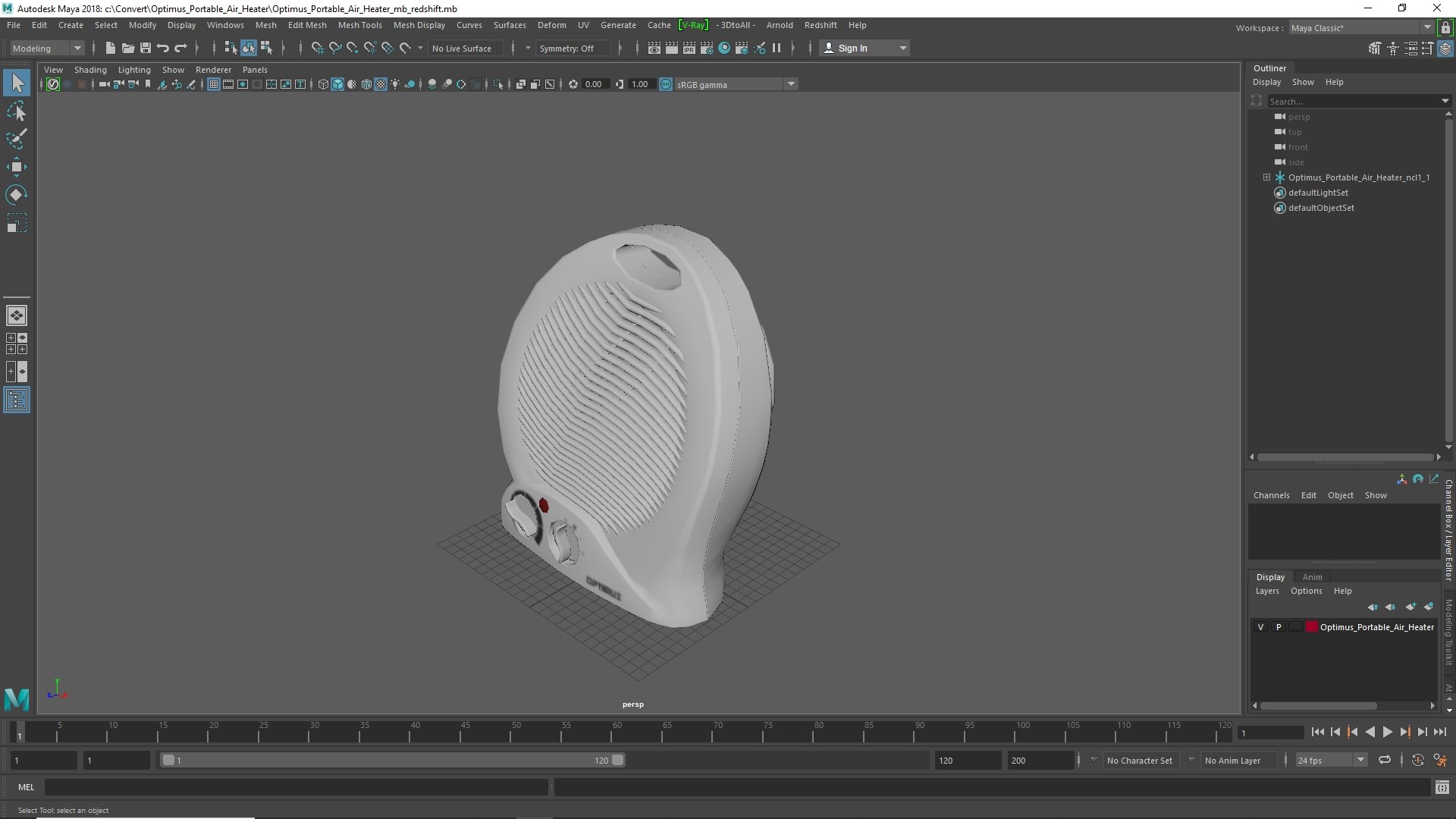Open the viewport Shading menu
1456x819 pixels.
tap(90, 70)
